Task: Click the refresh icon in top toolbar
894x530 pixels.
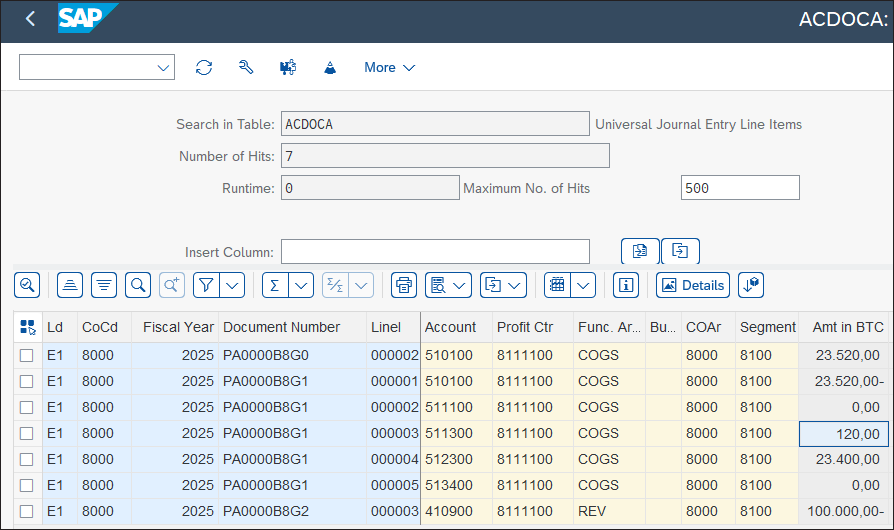Action: pos(204,67)
